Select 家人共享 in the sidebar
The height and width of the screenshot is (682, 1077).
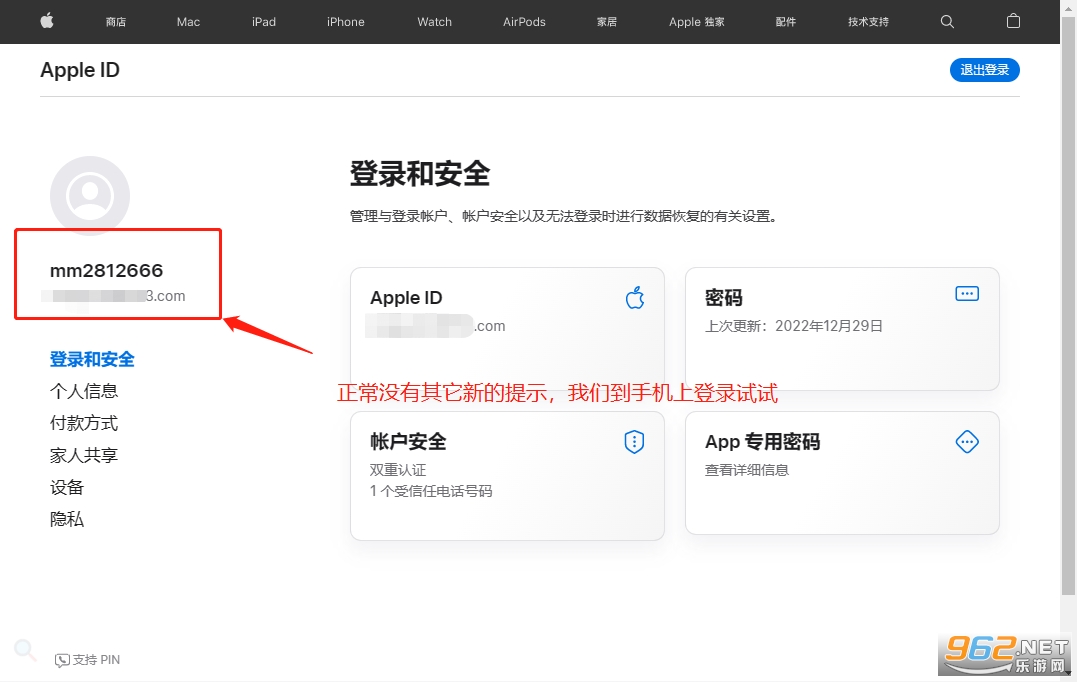(84, 455)
